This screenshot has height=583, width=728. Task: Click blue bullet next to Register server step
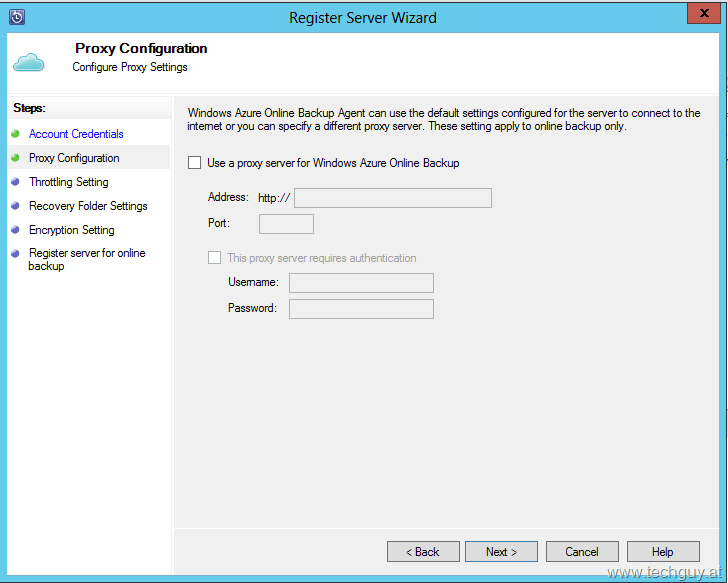point(15,253)
